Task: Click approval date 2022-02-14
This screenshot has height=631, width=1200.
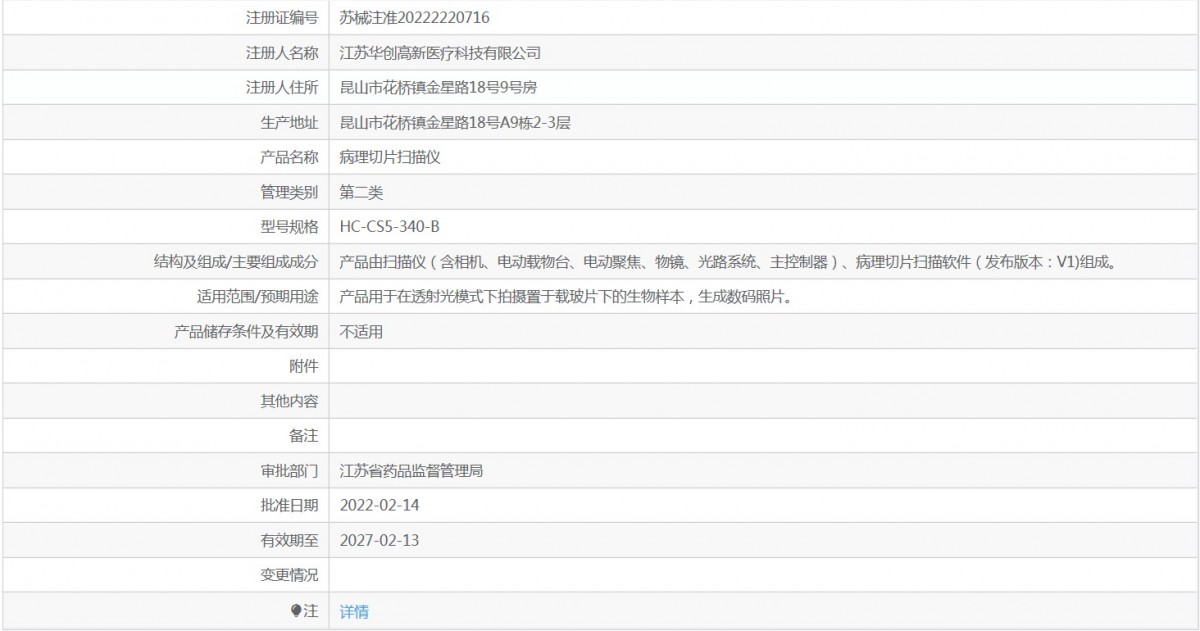Action: click(379, 505)
